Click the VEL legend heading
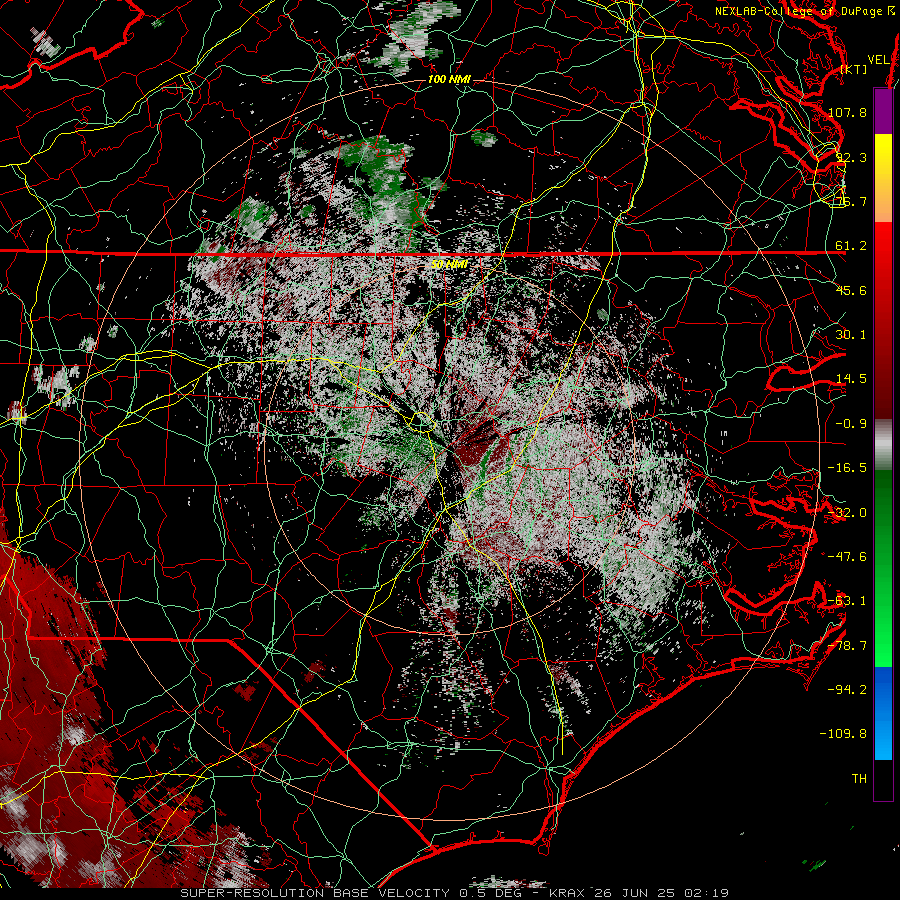The height and width of the screenshot is (900, 900). pyautogui.click(x=879, y=60)
